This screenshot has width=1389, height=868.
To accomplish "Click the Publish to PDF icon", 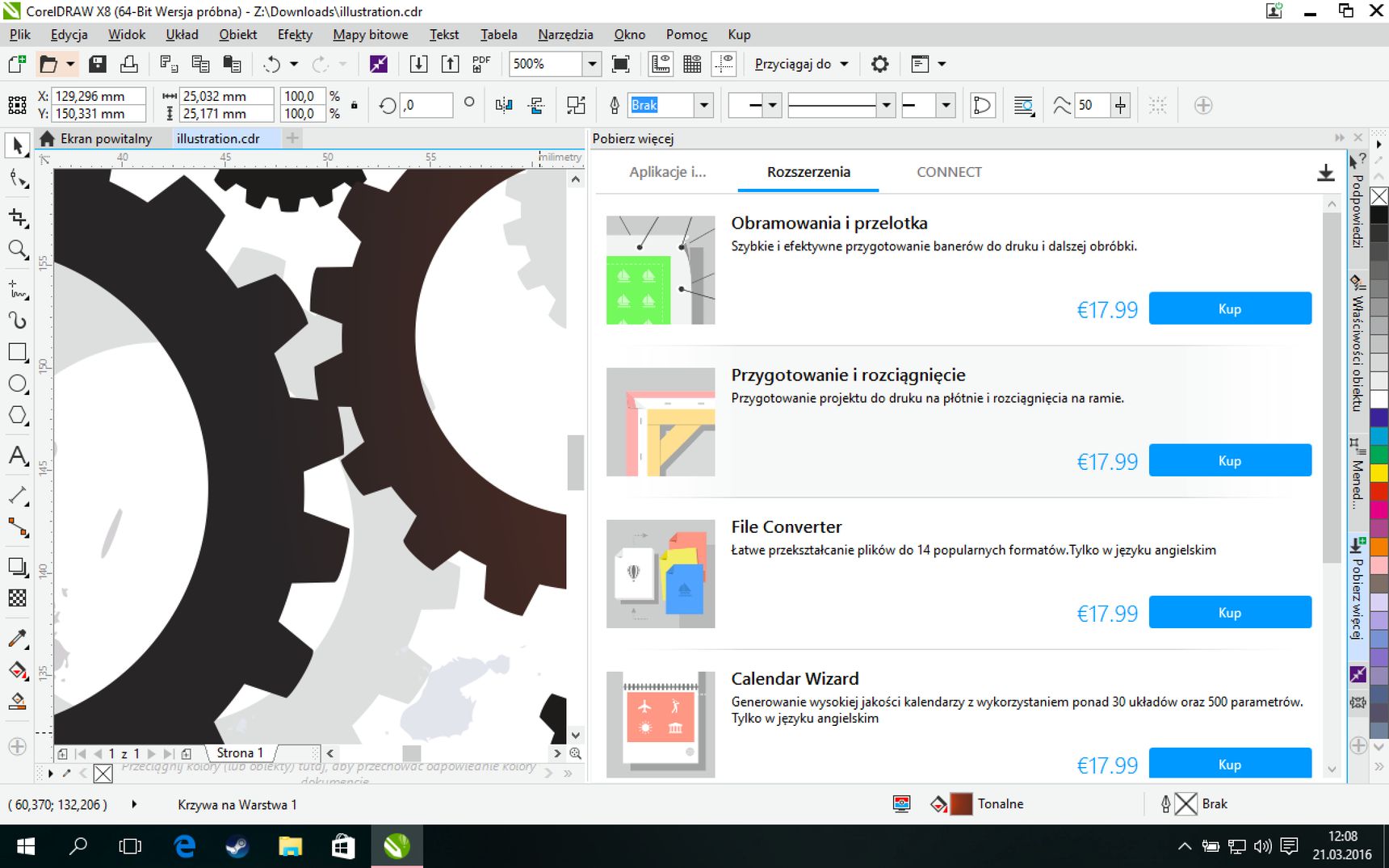I will pos(481,64).
